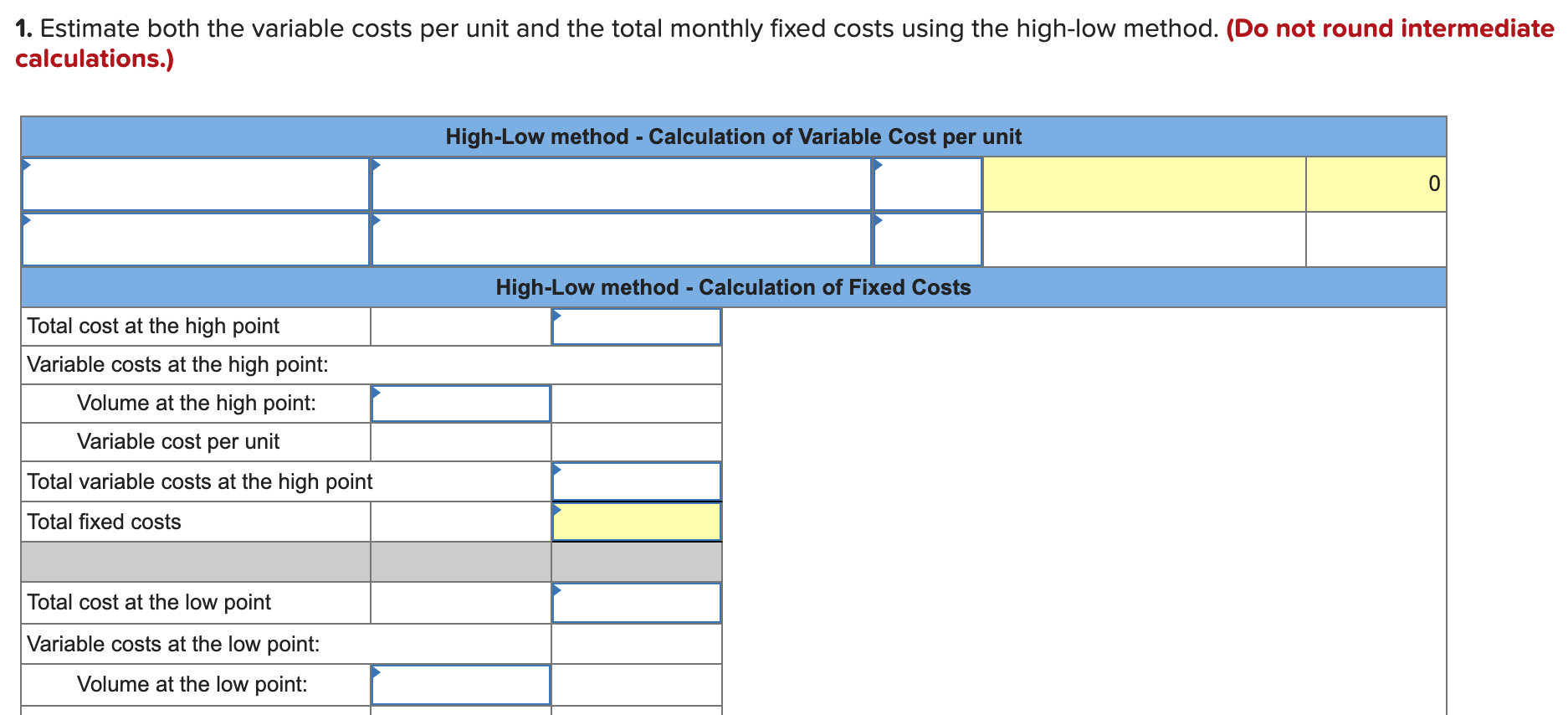Click the 'Total fixed costs' label
1568x715 pixels.
tap(104, 522)
